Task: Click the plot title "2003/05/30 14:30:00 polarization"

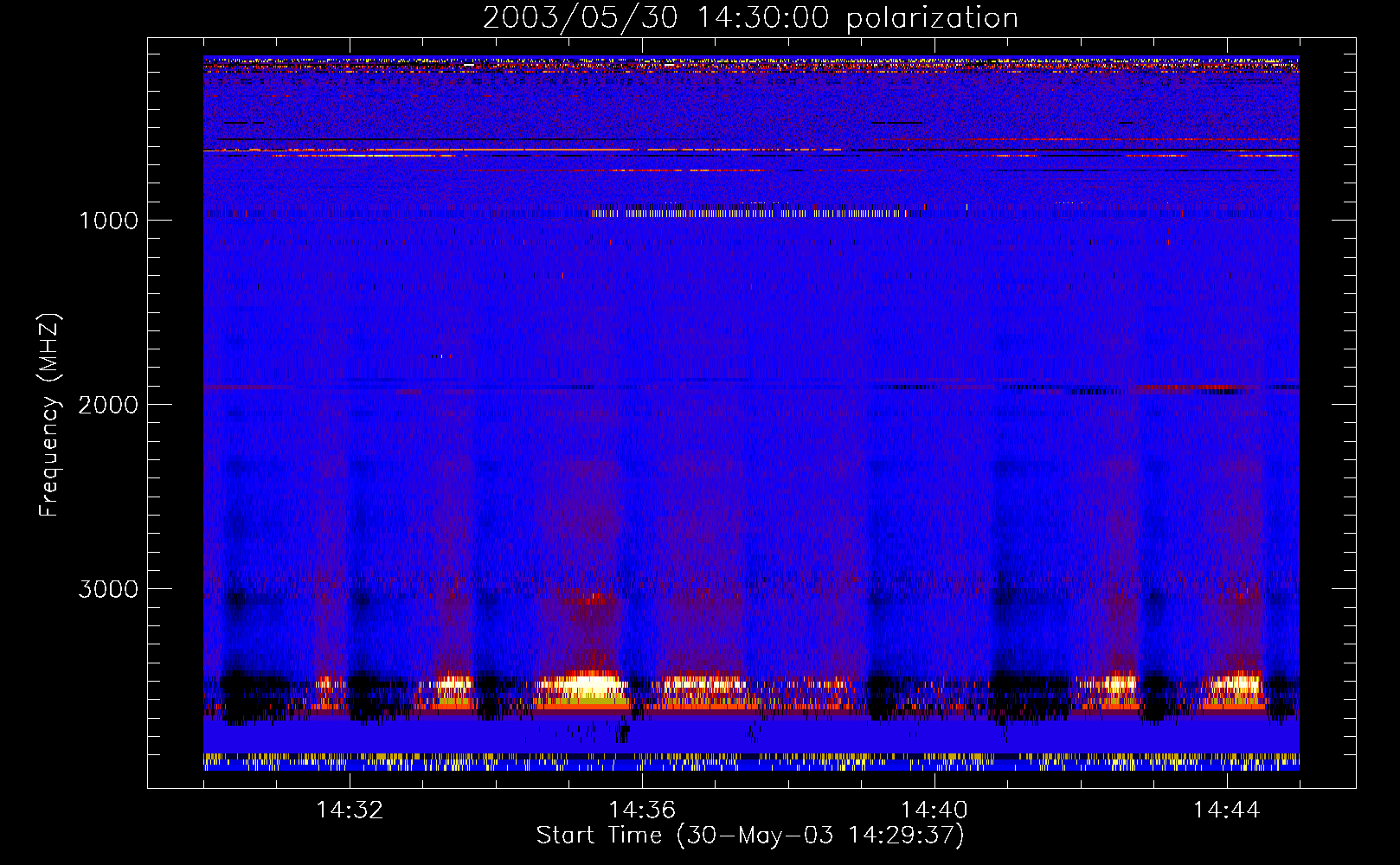Action: click(750, 17)
